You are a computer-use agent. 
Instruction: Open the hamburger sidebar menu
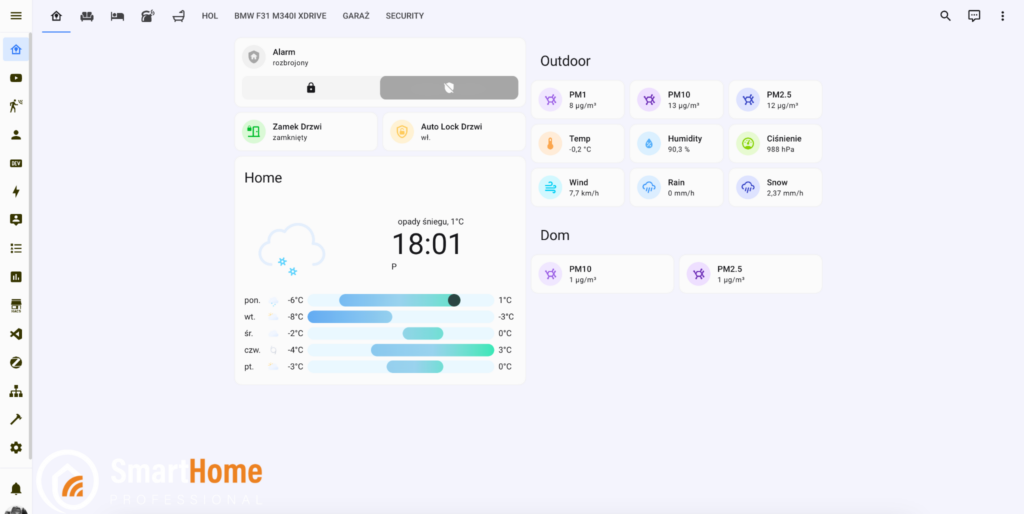pos(15,16)
